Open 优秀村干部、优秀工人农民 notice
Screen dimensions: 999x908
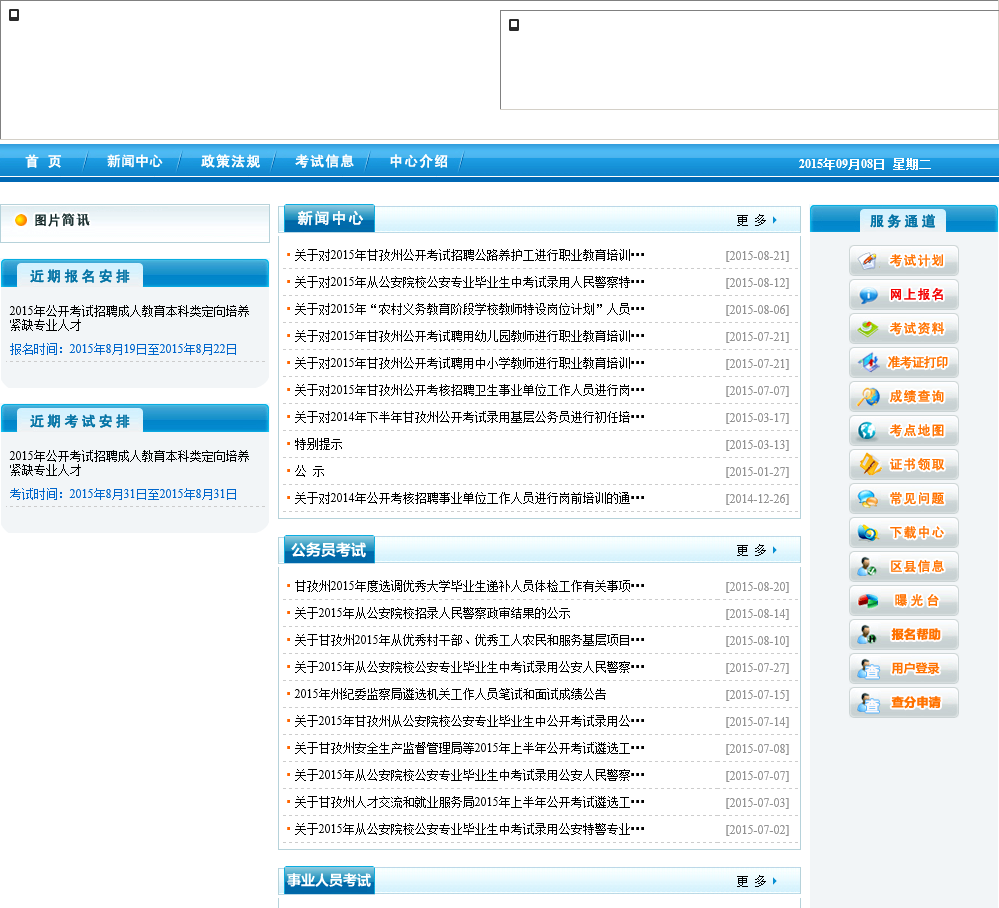[469, 640]
